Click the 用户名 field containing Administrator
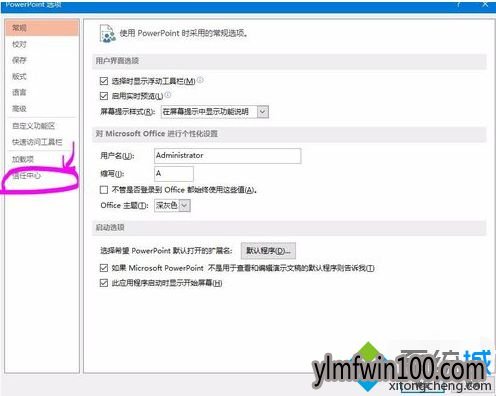Viewport: 496px width, 396px height. (x=228, y=156)
